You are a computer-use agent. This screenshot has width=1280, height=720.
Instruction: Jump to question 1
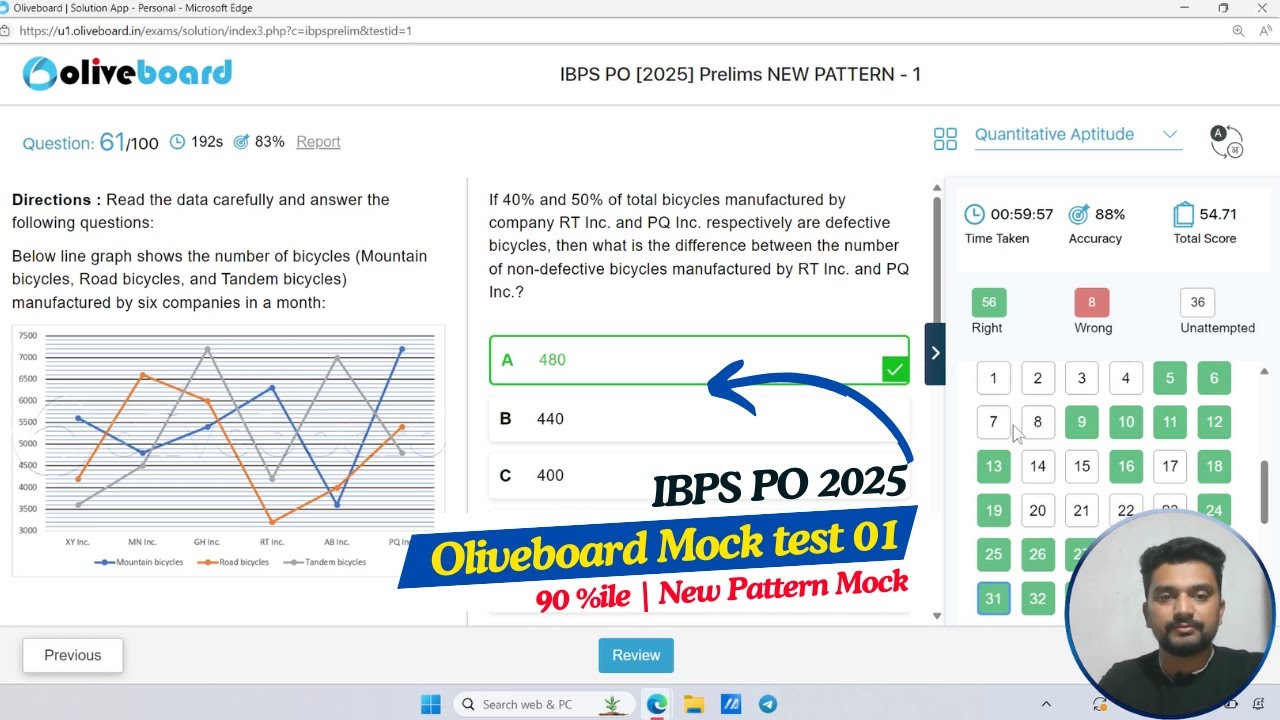[x=993, y=378]
